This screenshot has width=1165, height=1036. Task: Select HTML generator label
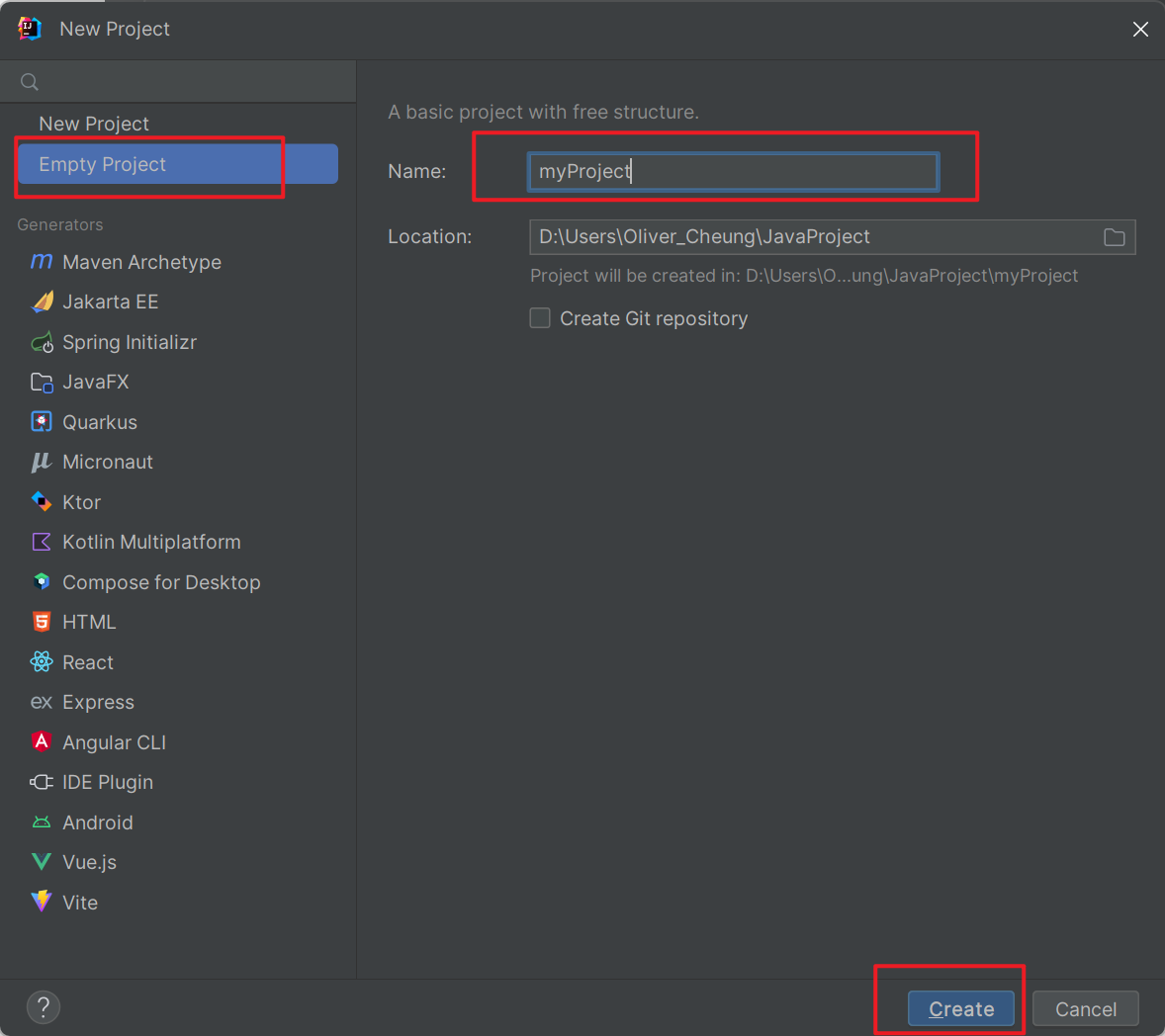point(89,622)
